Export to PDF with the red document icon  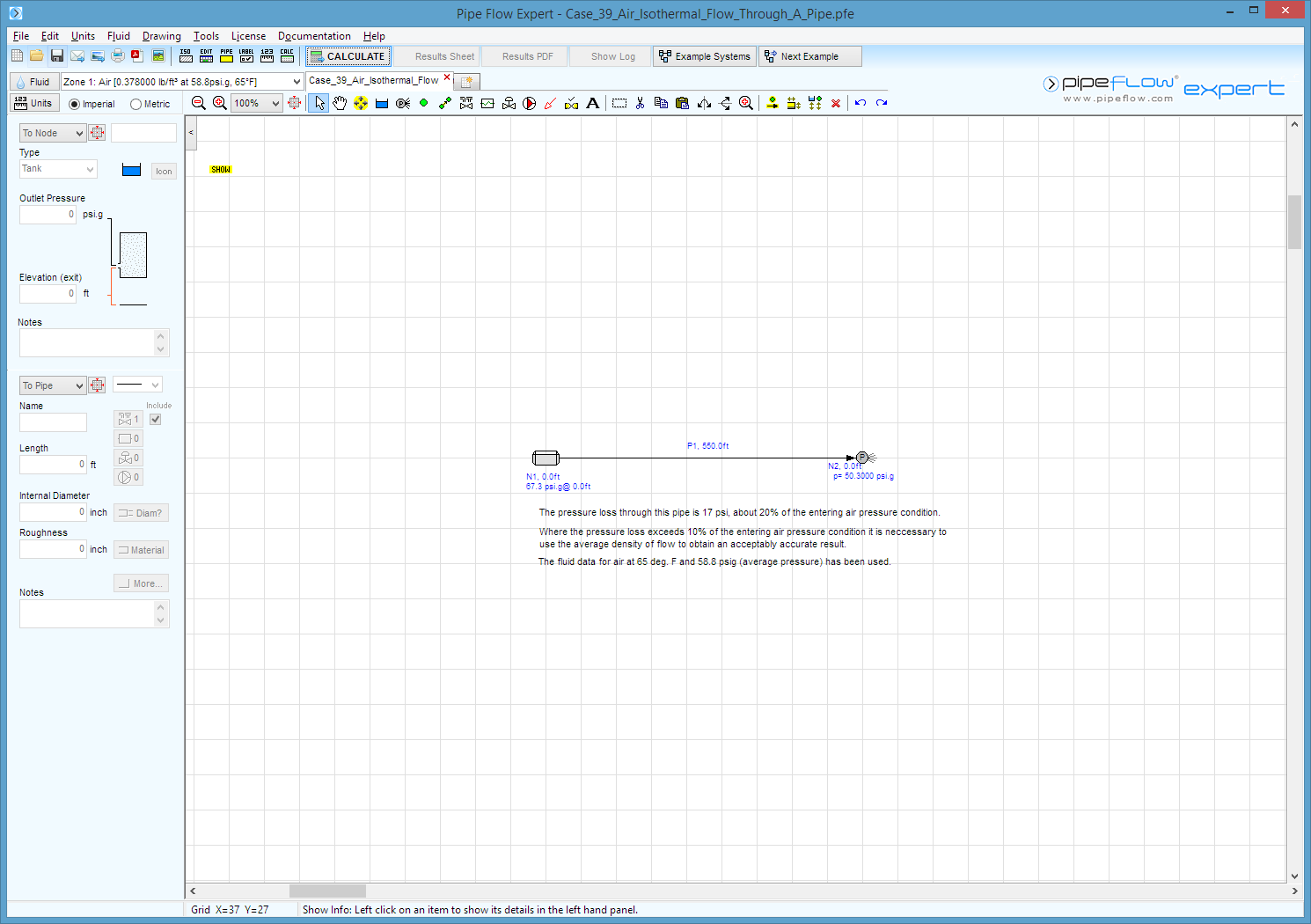(137, 56)
